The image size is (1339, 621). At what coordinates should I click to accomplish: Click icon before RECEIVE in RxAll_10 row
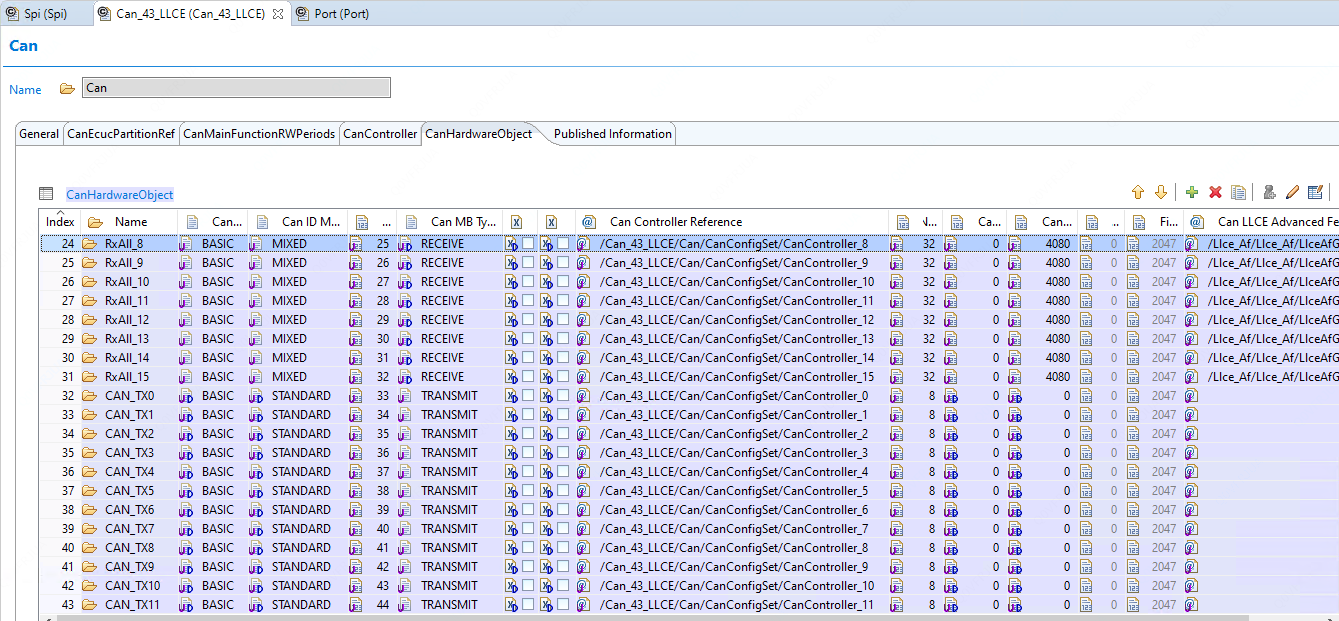pos(406,282)
